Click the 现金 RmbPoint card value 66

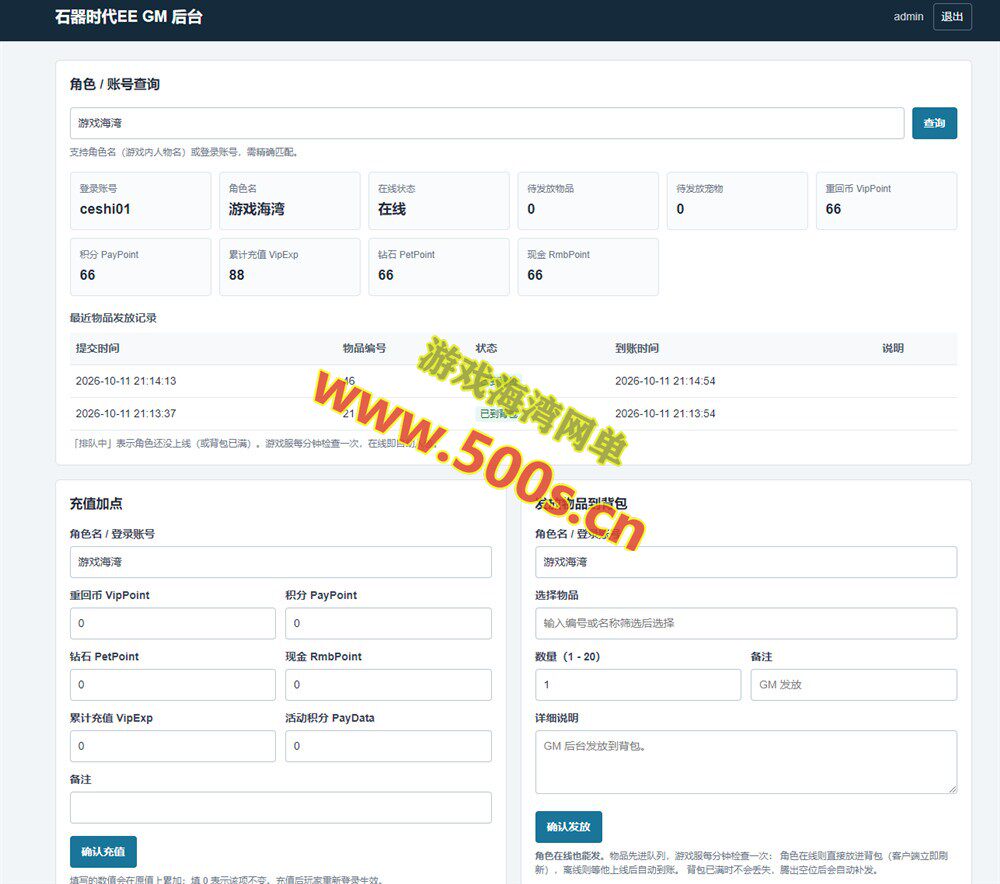point(535,275)
